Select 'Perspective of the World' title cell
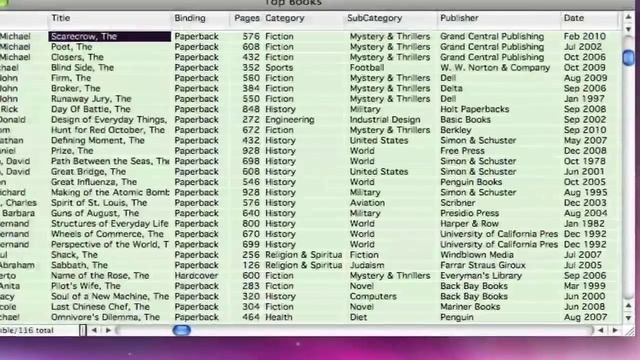Screen dimensions: 640x360 tap(109, 244)
